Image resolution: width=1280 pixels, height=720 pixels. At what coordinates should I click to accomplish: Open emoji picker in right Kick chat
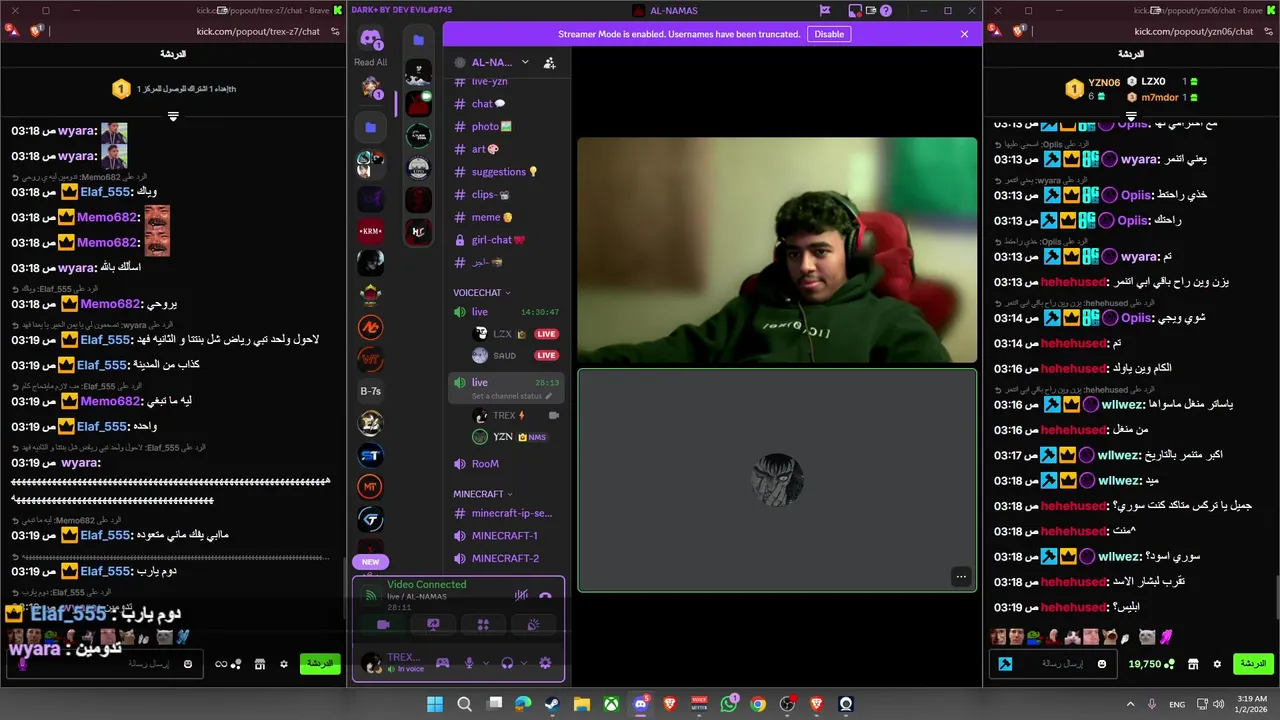tap(1102, 664)
